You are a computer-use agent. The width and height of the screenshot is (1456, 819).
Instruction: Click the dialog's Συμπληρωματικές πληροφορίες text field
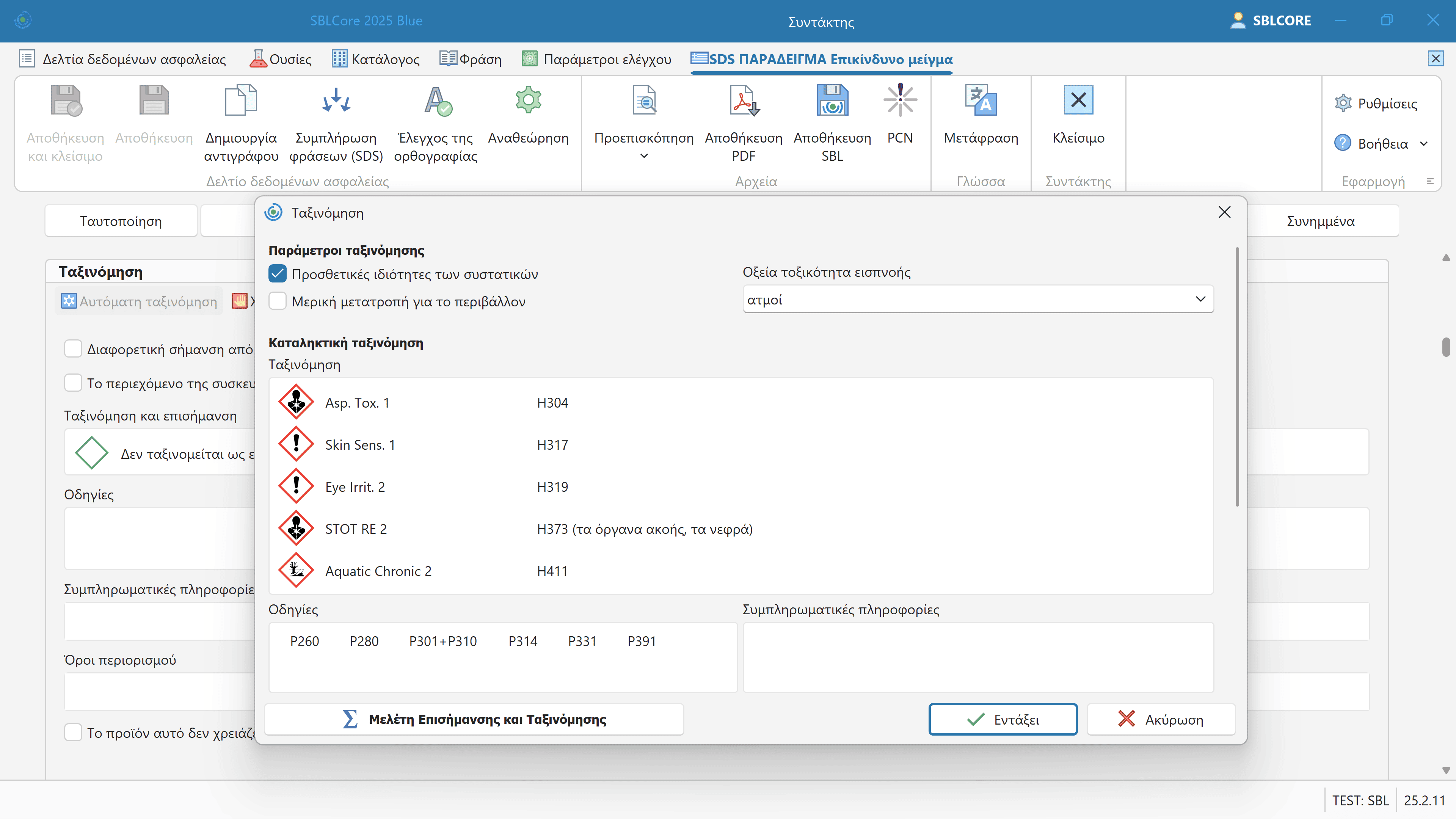pyautogui.click(x=978, y=657)
